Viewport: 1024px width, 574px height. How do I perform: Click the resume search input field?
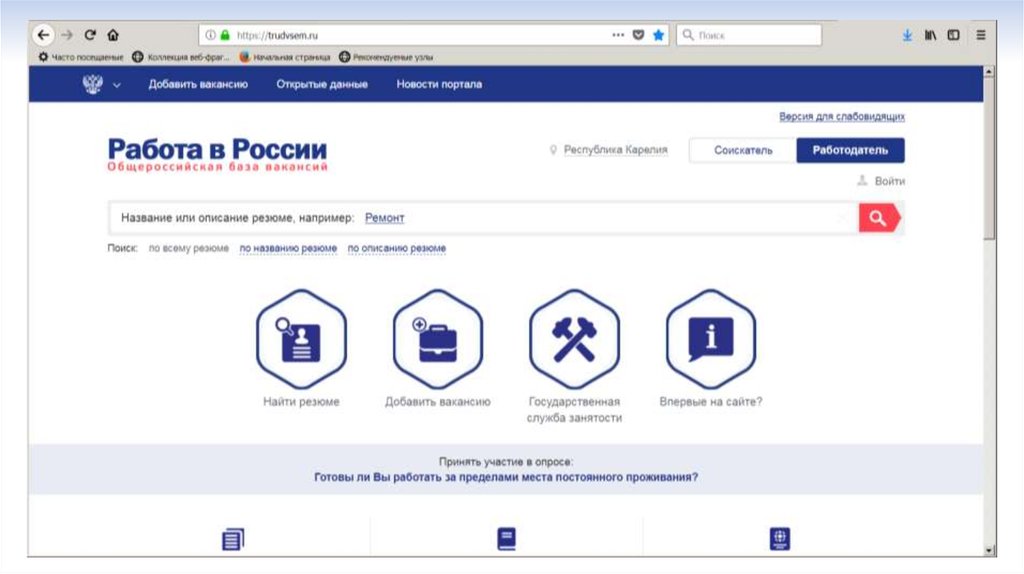[483, 217]
